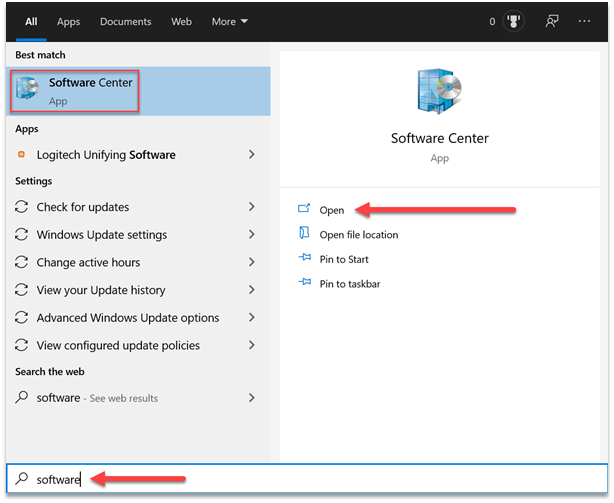Expand Logitech Unifying Software chevron arrow

coord(251,155)
